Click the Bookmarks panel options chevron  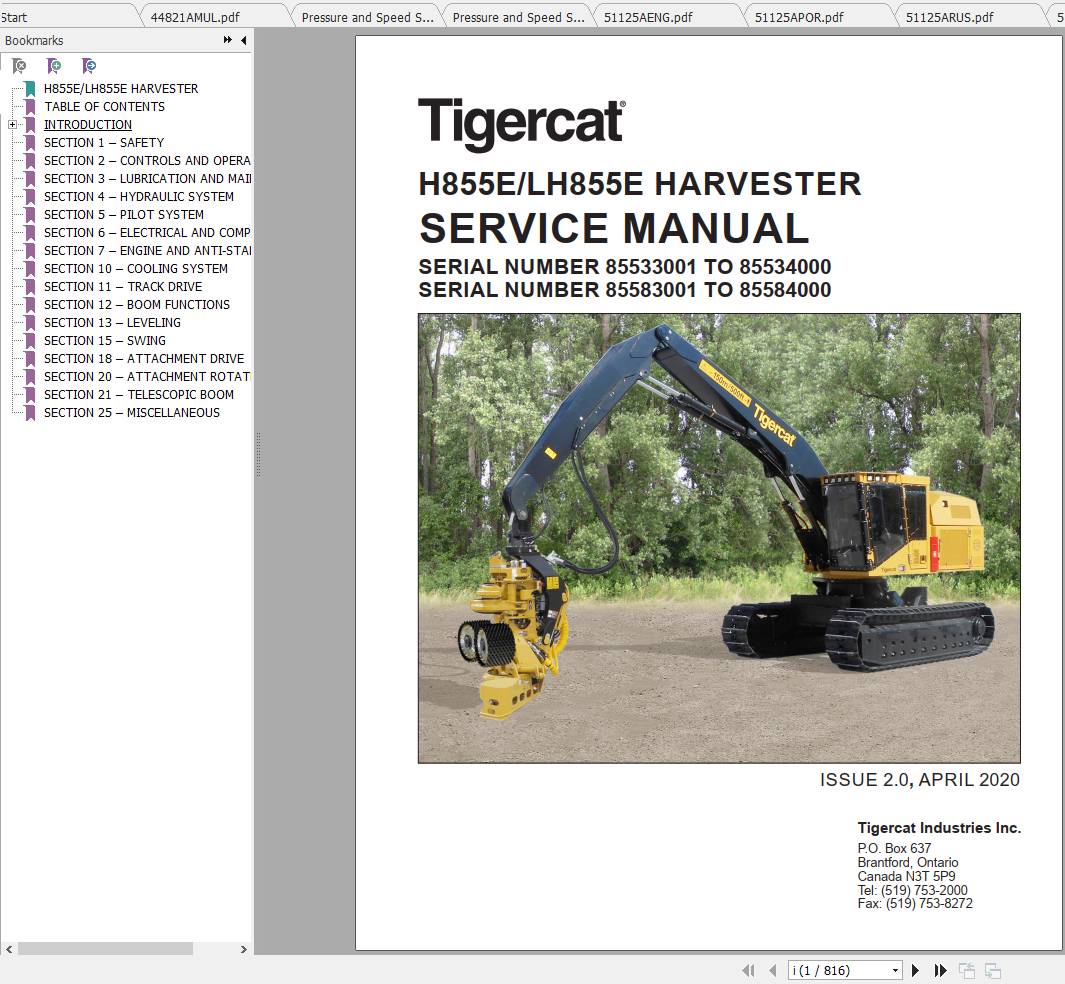point(228,41)
